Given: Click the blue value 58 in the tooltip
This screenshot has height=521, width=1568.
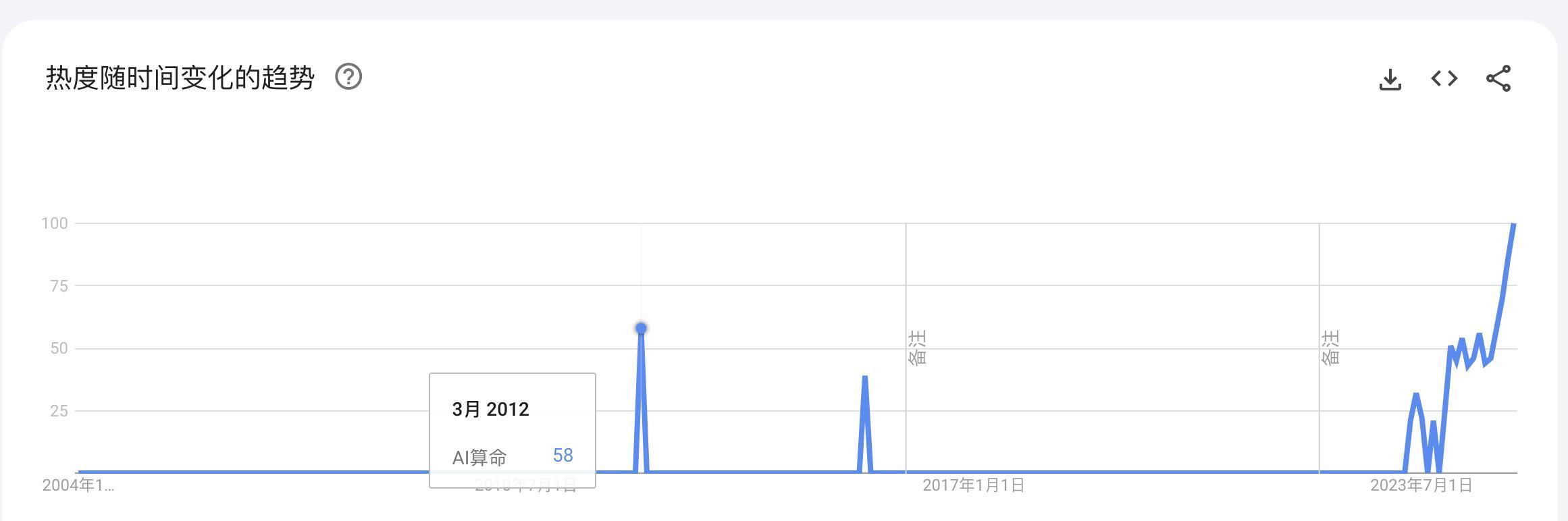Looking at the screenshot, I should 563,456.
